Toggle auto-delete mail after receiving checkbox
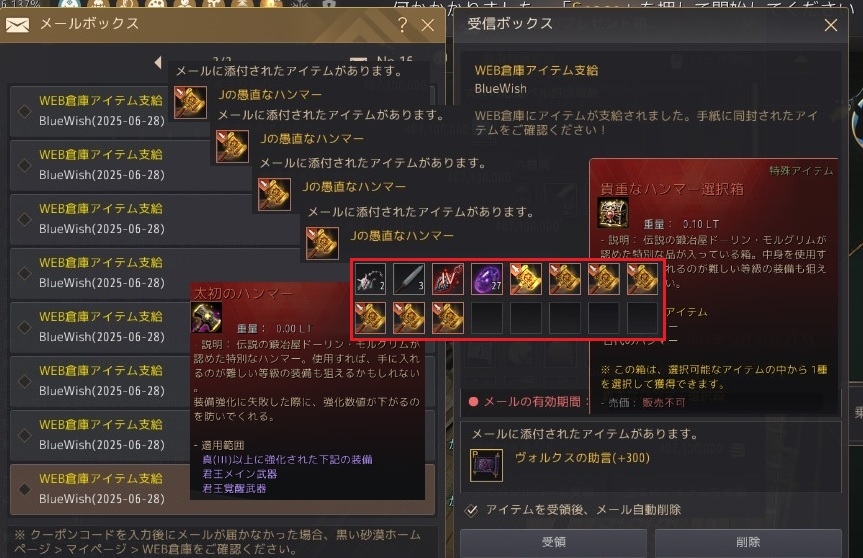This screenshot has width=863, height=558. [x=471, y=510]
